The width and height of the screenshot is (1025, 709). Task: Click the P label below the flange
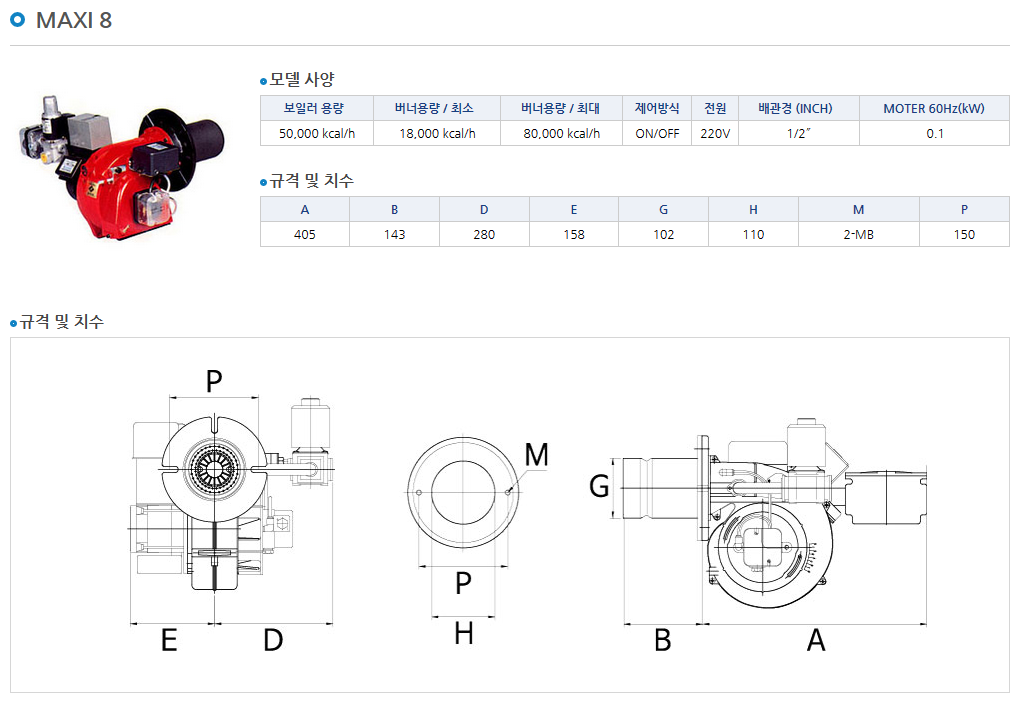463,583
